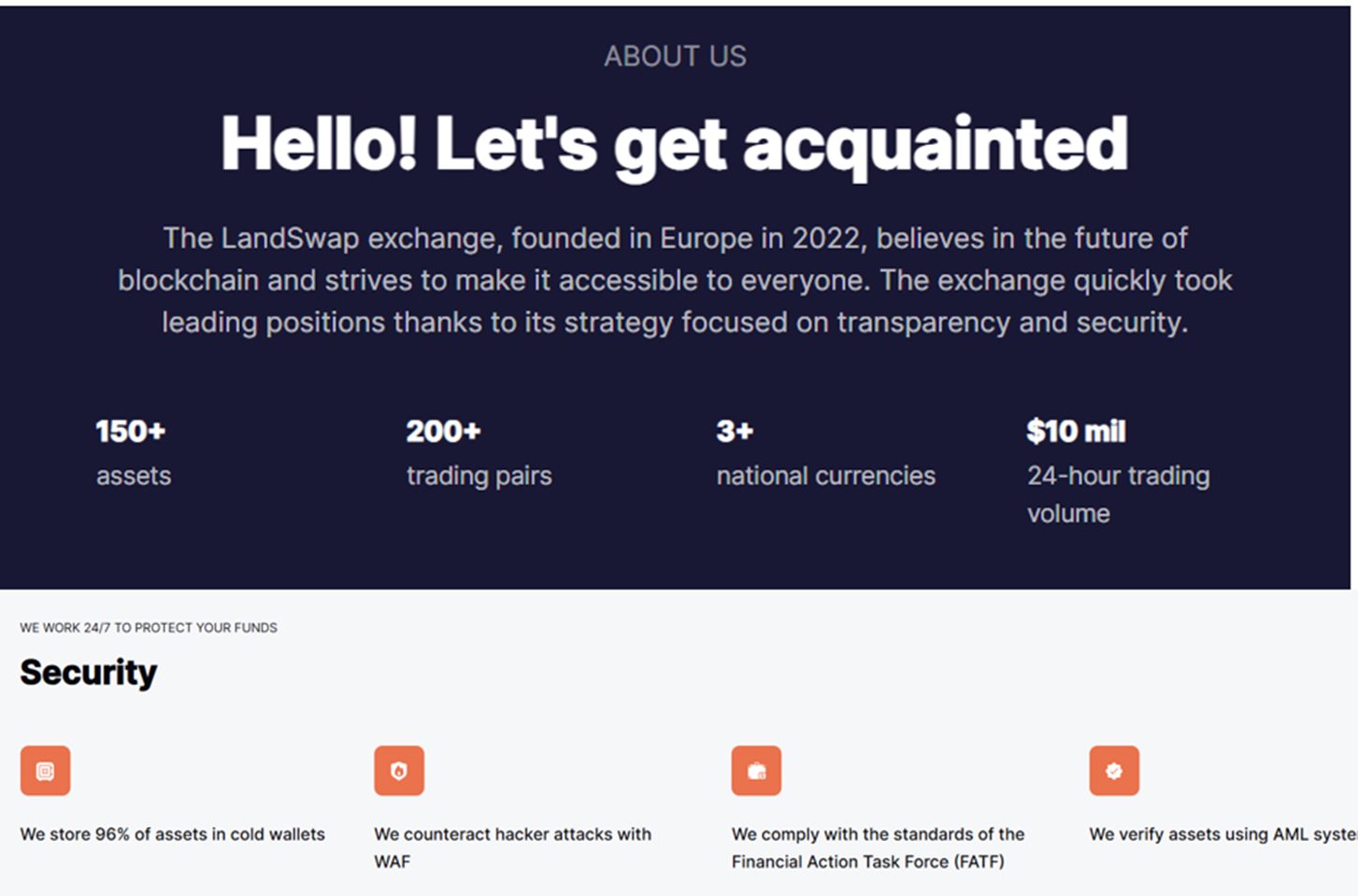Click the '24-hour trading volume' text
The height and width of the screenshot is (896, 1358).
click(x=1119, y=494)
